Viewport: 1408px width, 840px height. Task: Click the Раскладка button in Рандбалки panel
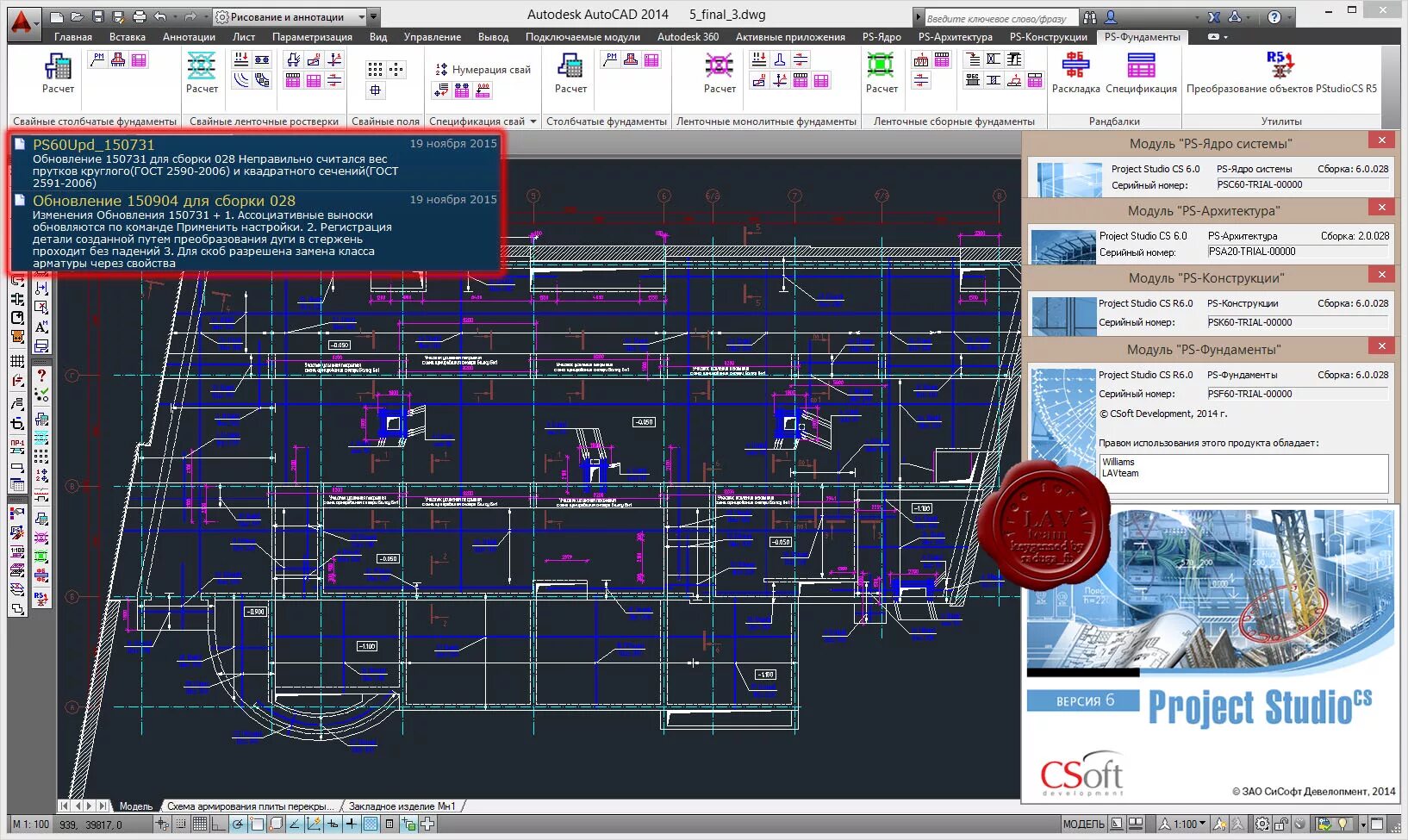[1076, 72]
